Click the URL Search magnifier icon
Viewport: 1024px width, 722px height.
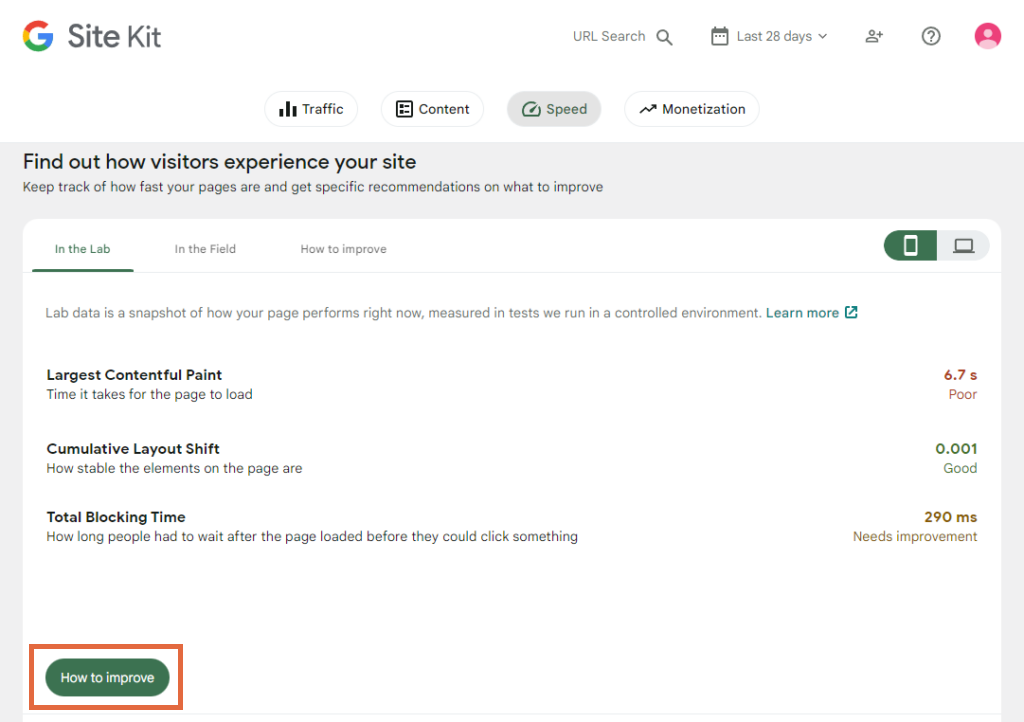click(664, 37)
